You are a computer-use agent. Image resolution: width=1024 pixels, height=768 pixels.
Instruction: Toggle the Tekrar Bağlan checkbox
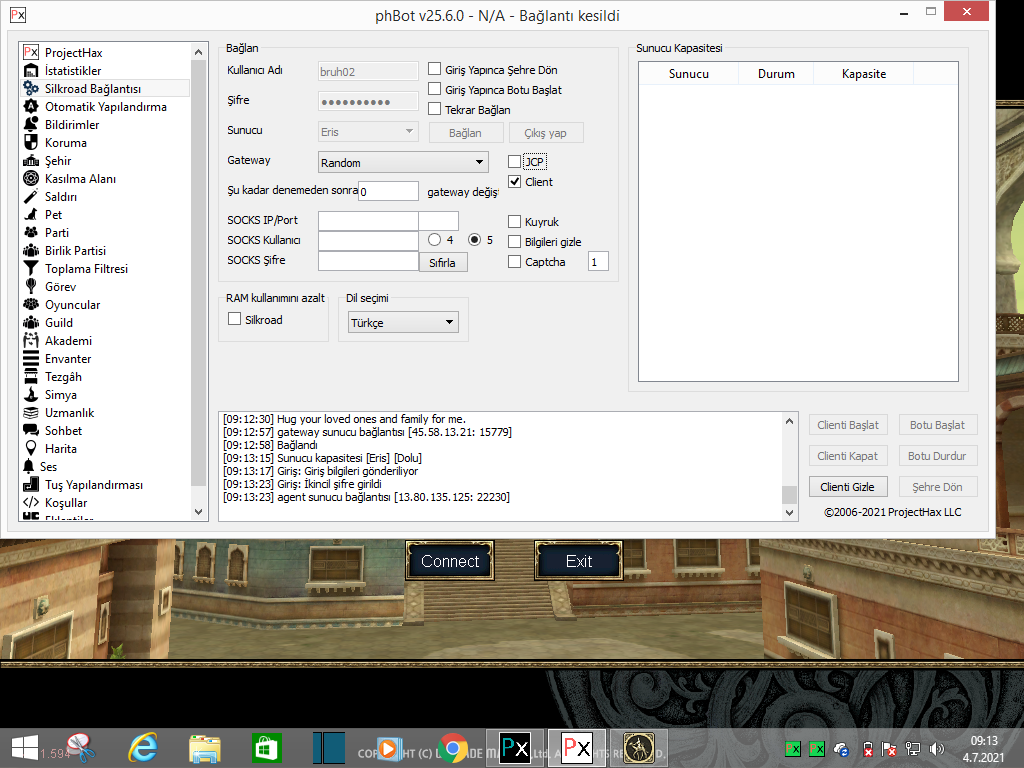click(435, 110)
